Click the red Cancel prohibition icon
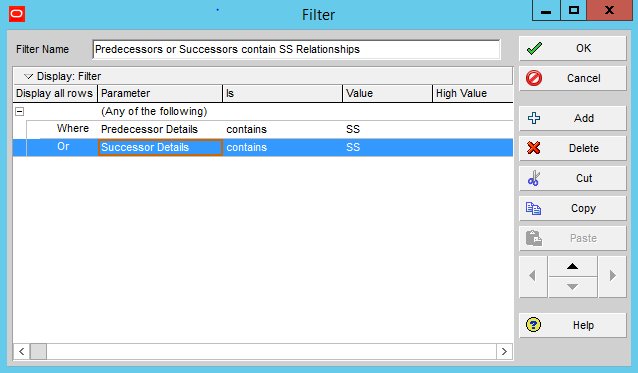This screenshot has height=373, width=638. (x=534, y=78)
